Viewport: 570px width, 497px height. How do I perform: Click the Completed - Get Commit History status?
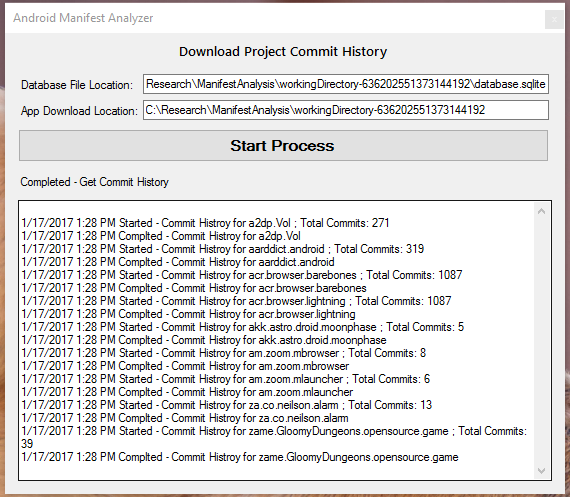point(95,182)
